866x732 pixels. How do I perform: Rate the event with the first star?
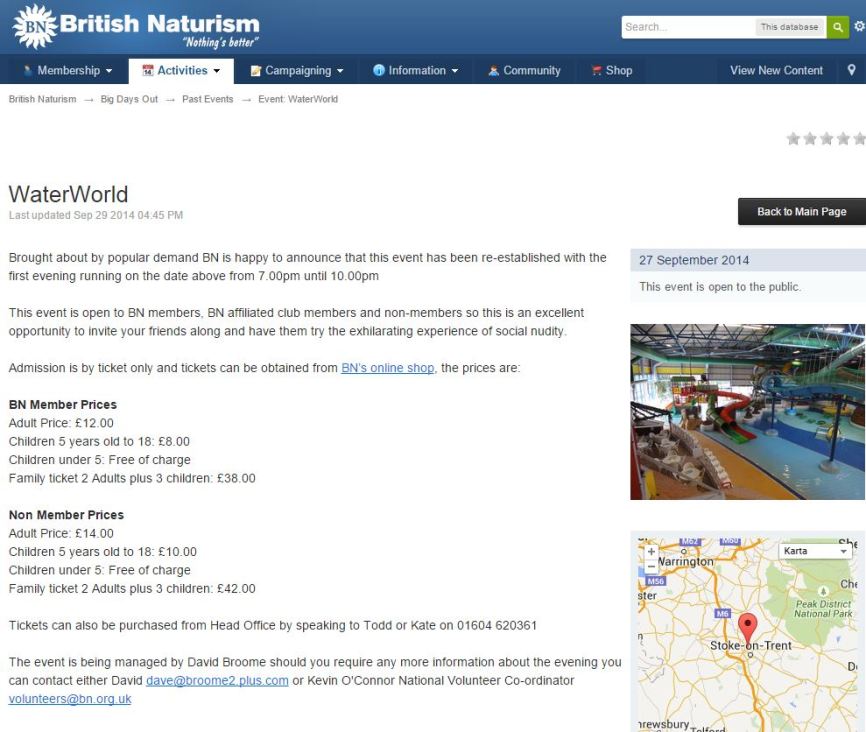point(793,139)
